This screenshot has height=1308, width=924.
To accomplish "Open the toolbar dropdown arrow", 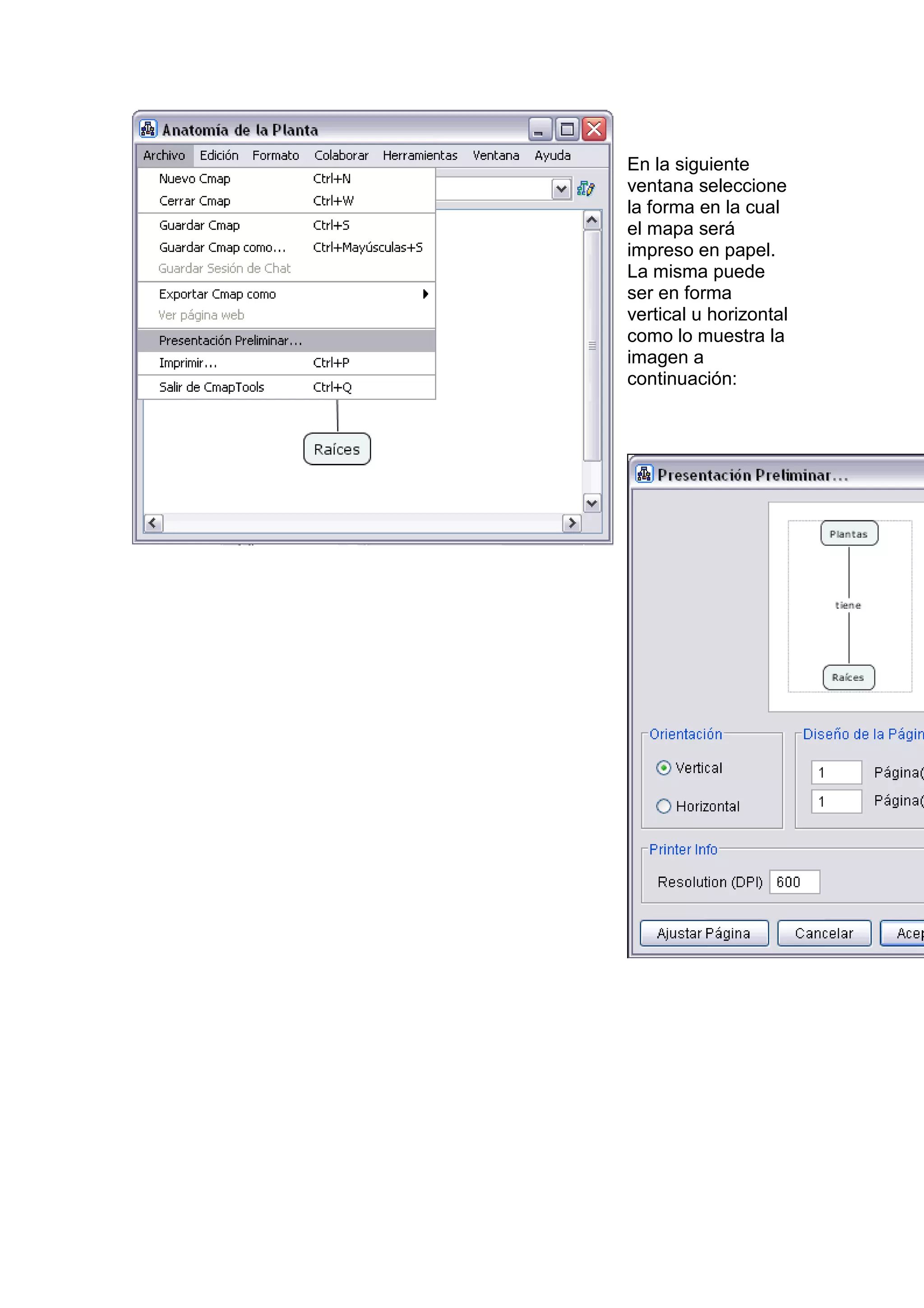I will [x=561, y=189].
